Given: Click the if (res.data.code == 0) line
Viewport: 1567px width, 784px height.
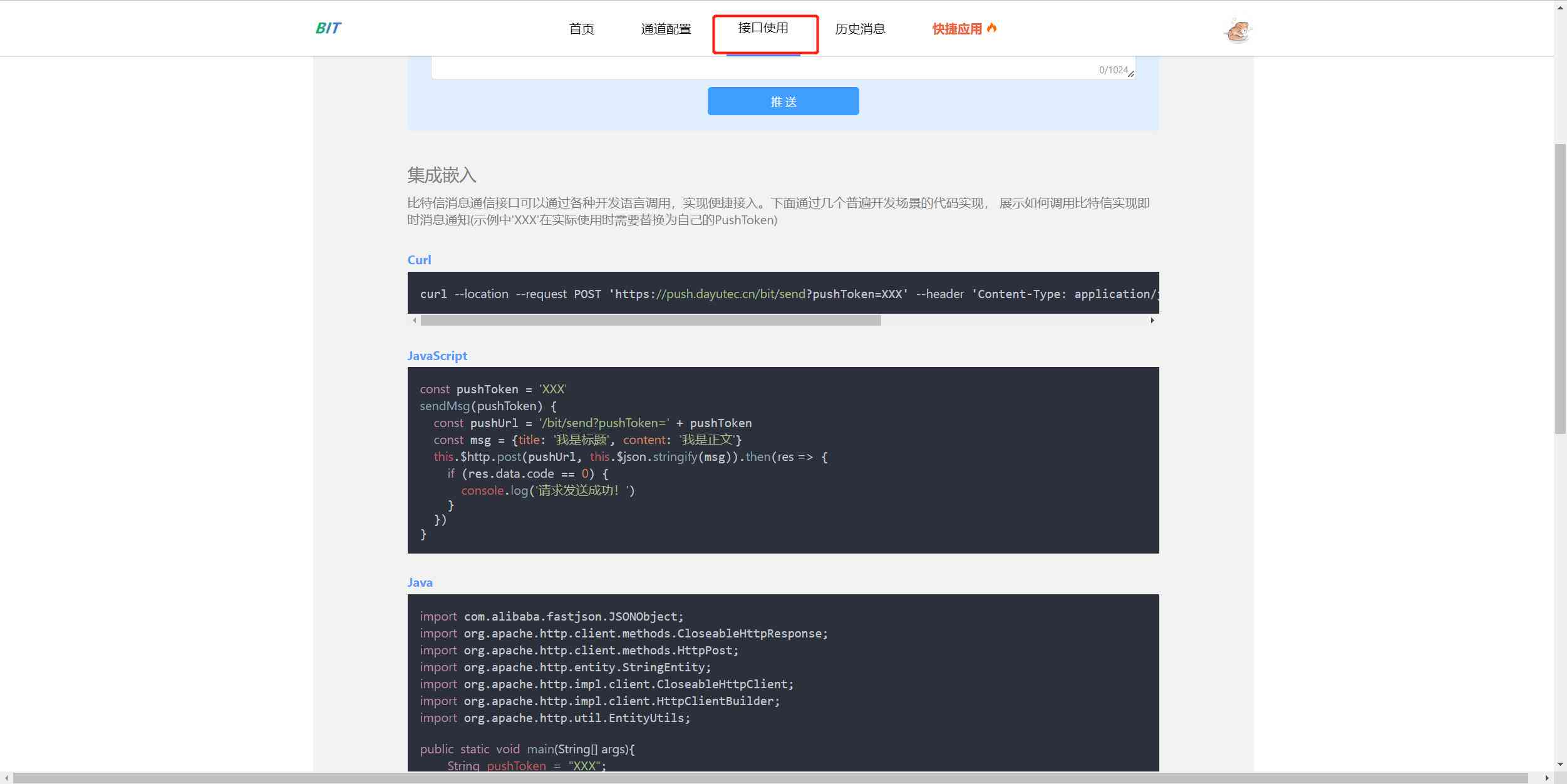Looking at the screenshot, I should pos(527,474).
